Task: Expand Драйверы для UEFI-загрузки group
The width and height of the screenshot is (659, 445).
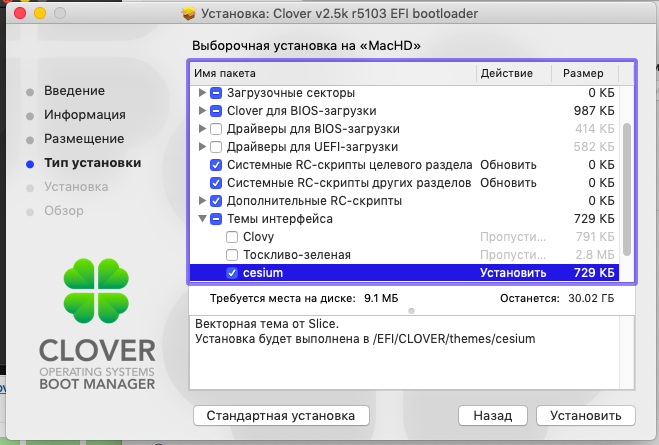Action: 202,147
